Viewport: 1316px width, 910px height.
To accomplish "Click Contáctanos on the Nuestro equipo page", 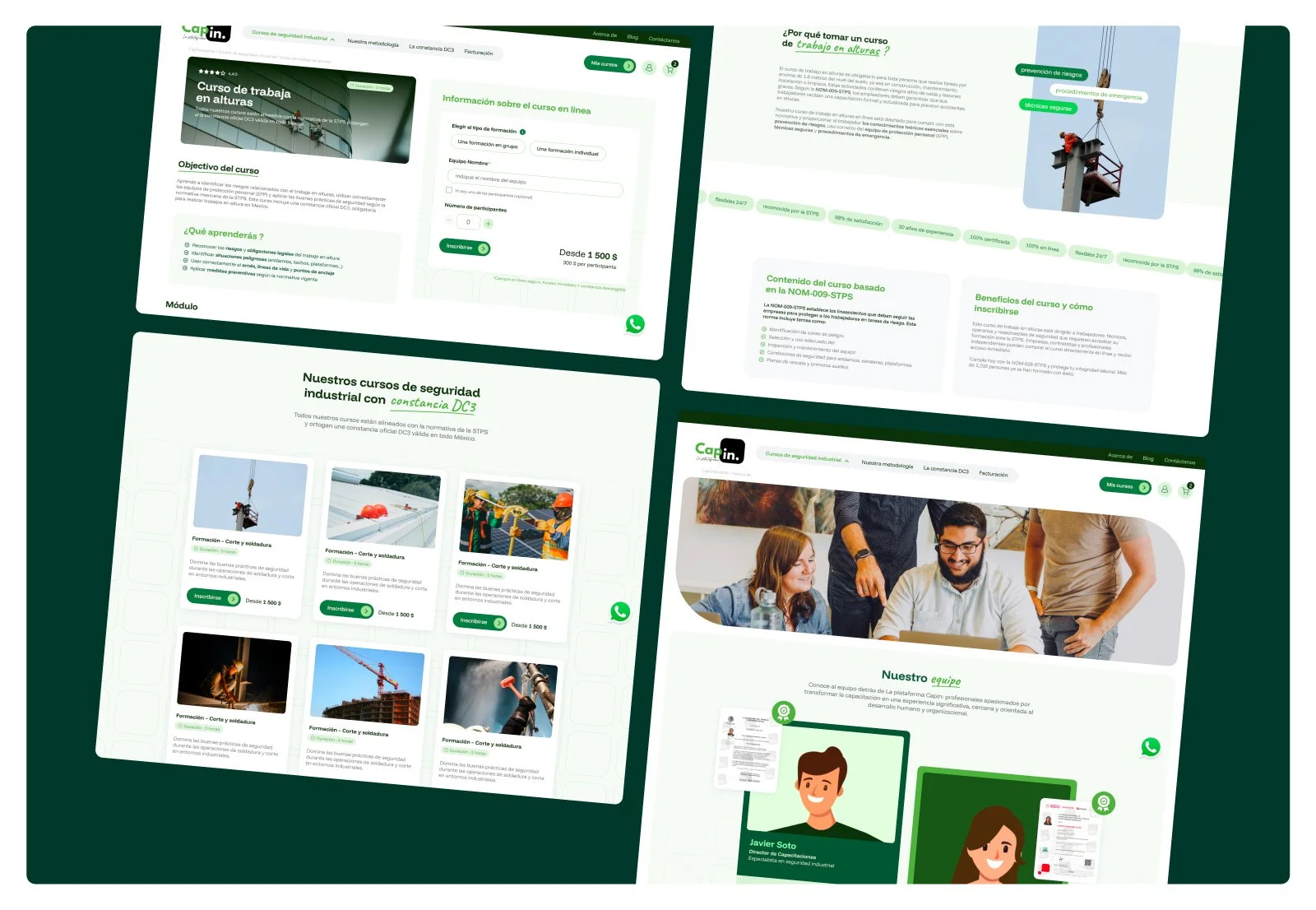I will [1179, 462].
